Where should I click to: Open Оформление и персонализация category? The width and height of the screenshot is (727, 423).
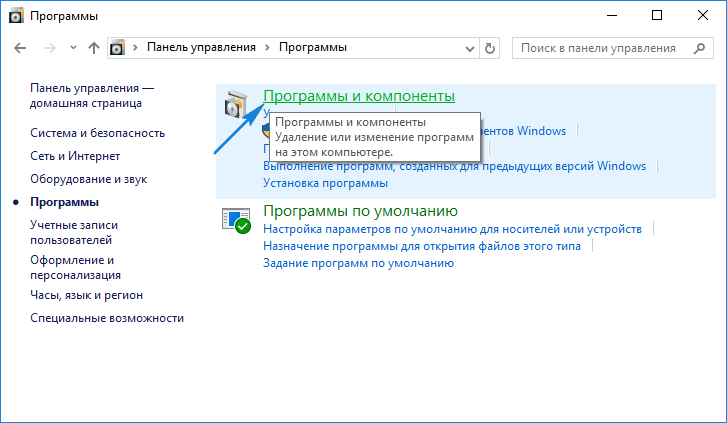coord(75,268)
